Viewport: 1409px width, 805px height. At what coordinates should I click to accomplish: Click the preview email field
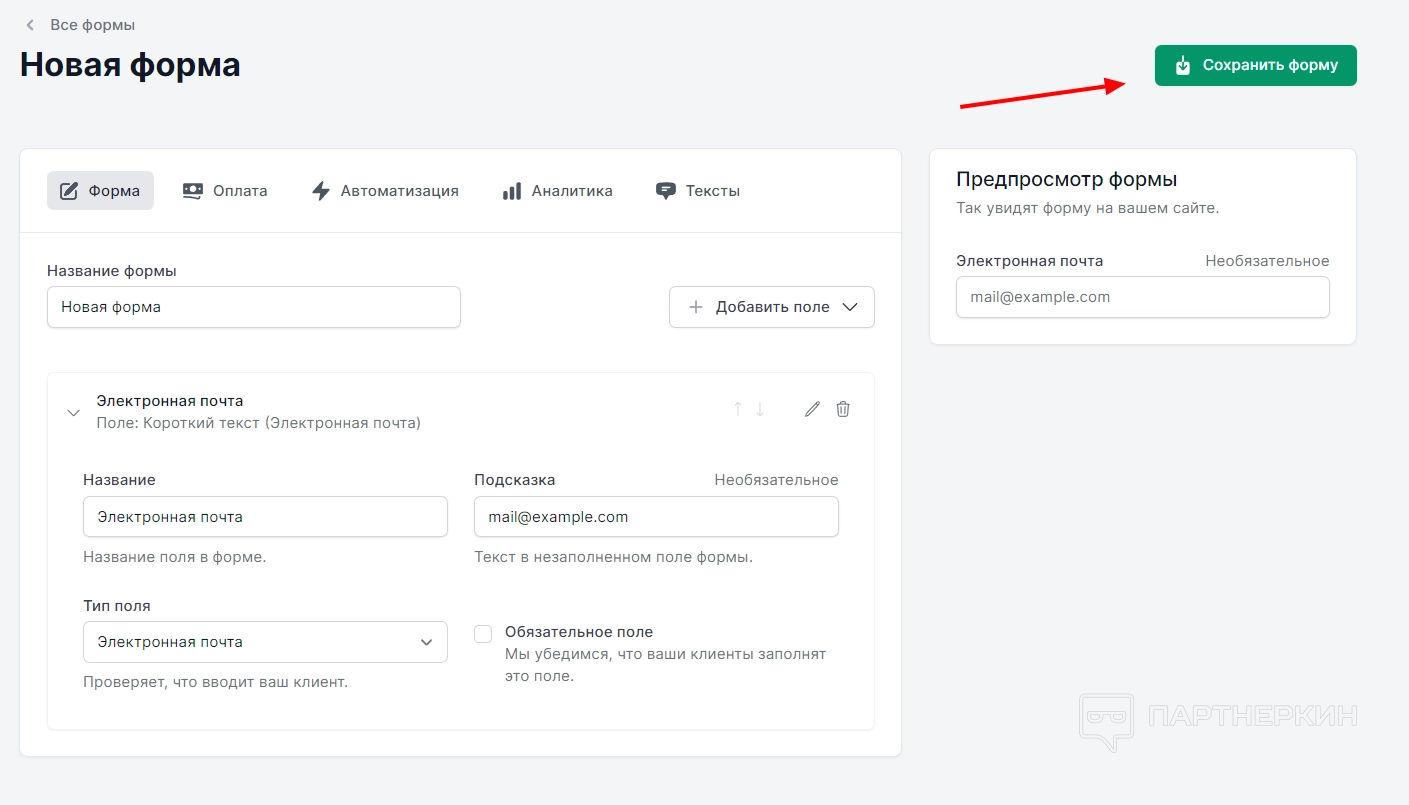tap(1142, 297)
